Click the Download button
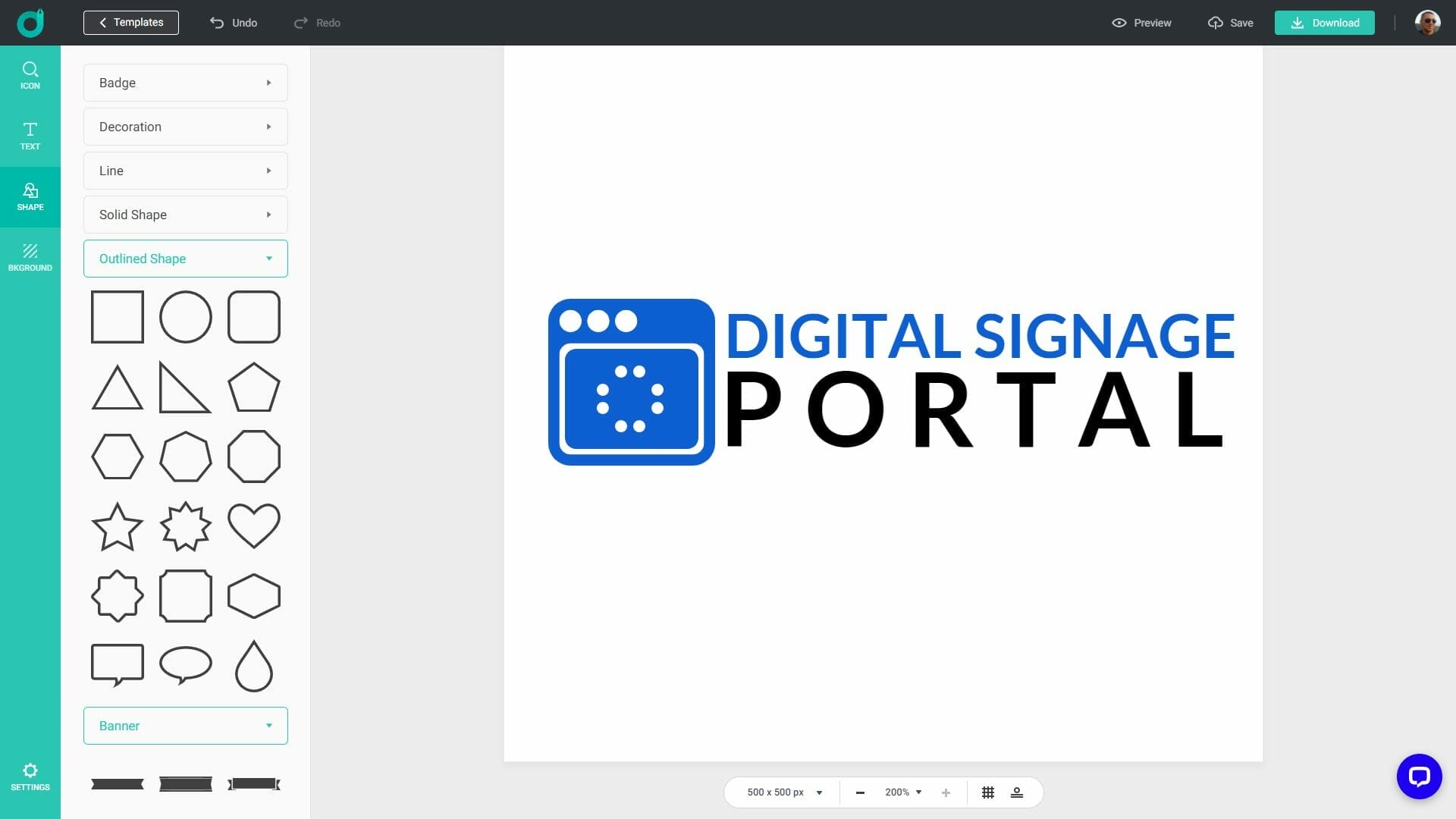The image size is (1456, 819). (1324, 23)
